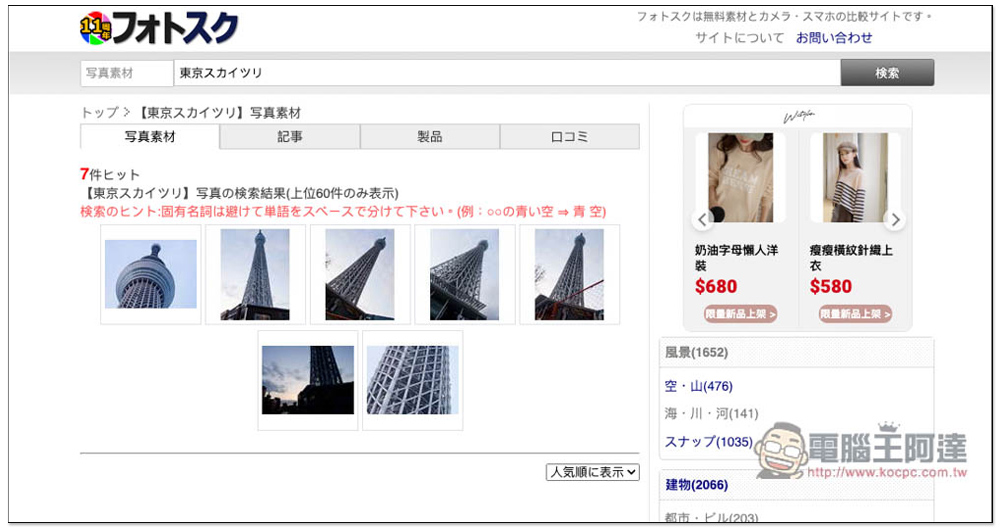This screenshot has width=1000, height=529.
Task: Click the 検索 search button
Action: pyautogui.click(x=887, y=73)
